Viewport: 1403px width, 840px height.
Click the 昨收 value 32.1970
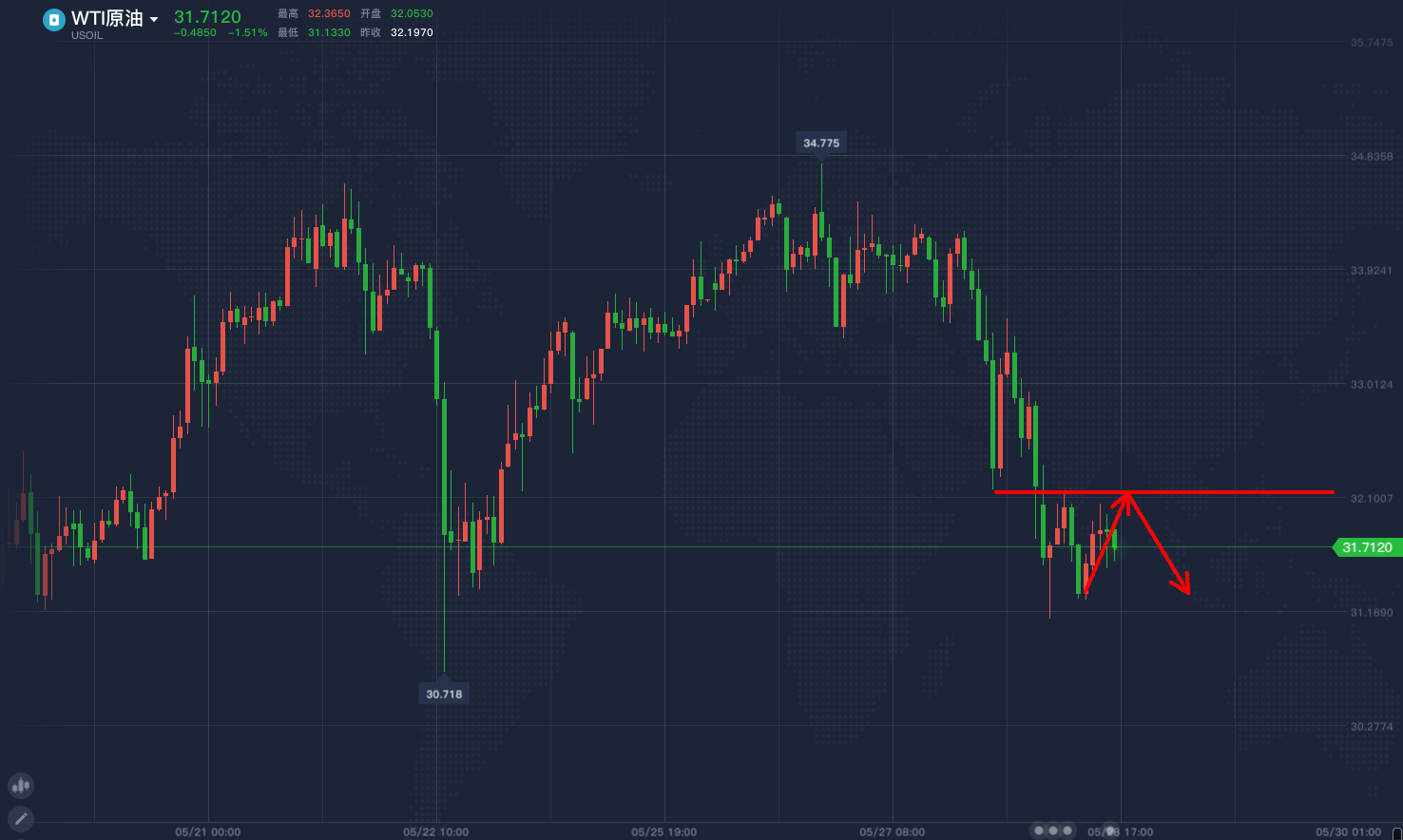412,32
